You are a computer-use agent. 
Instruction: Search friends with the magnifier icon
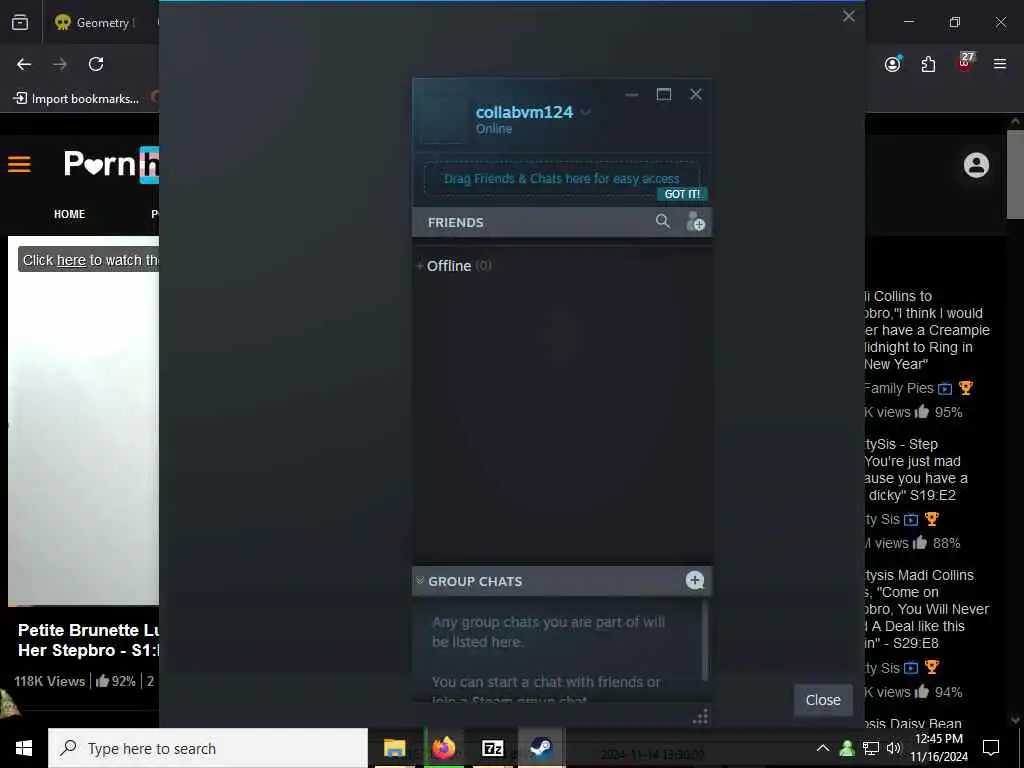tap(662, 221)
